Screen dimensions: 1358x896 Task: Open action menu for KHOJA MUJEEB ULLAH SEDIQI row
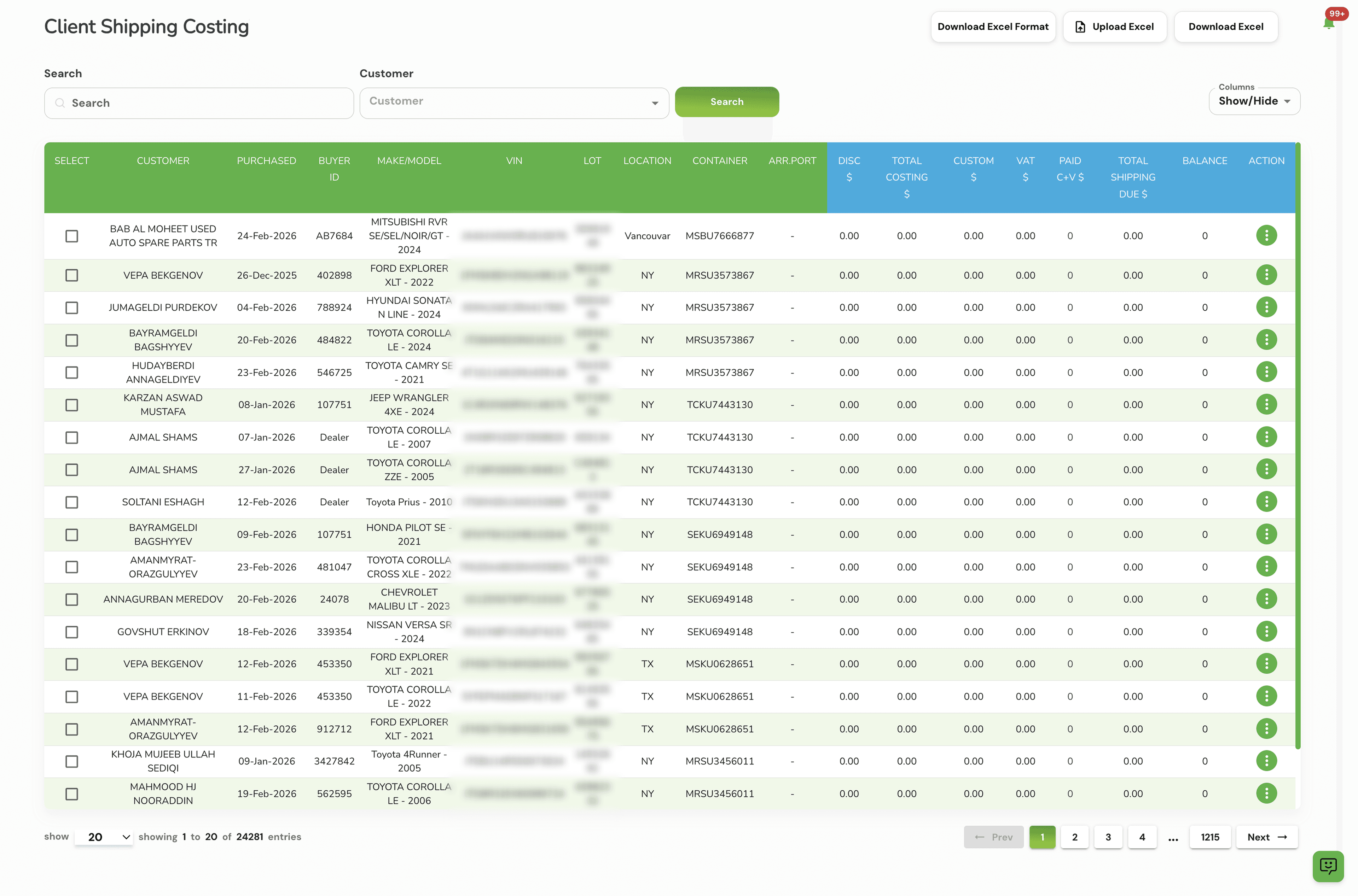(1266, 761)
